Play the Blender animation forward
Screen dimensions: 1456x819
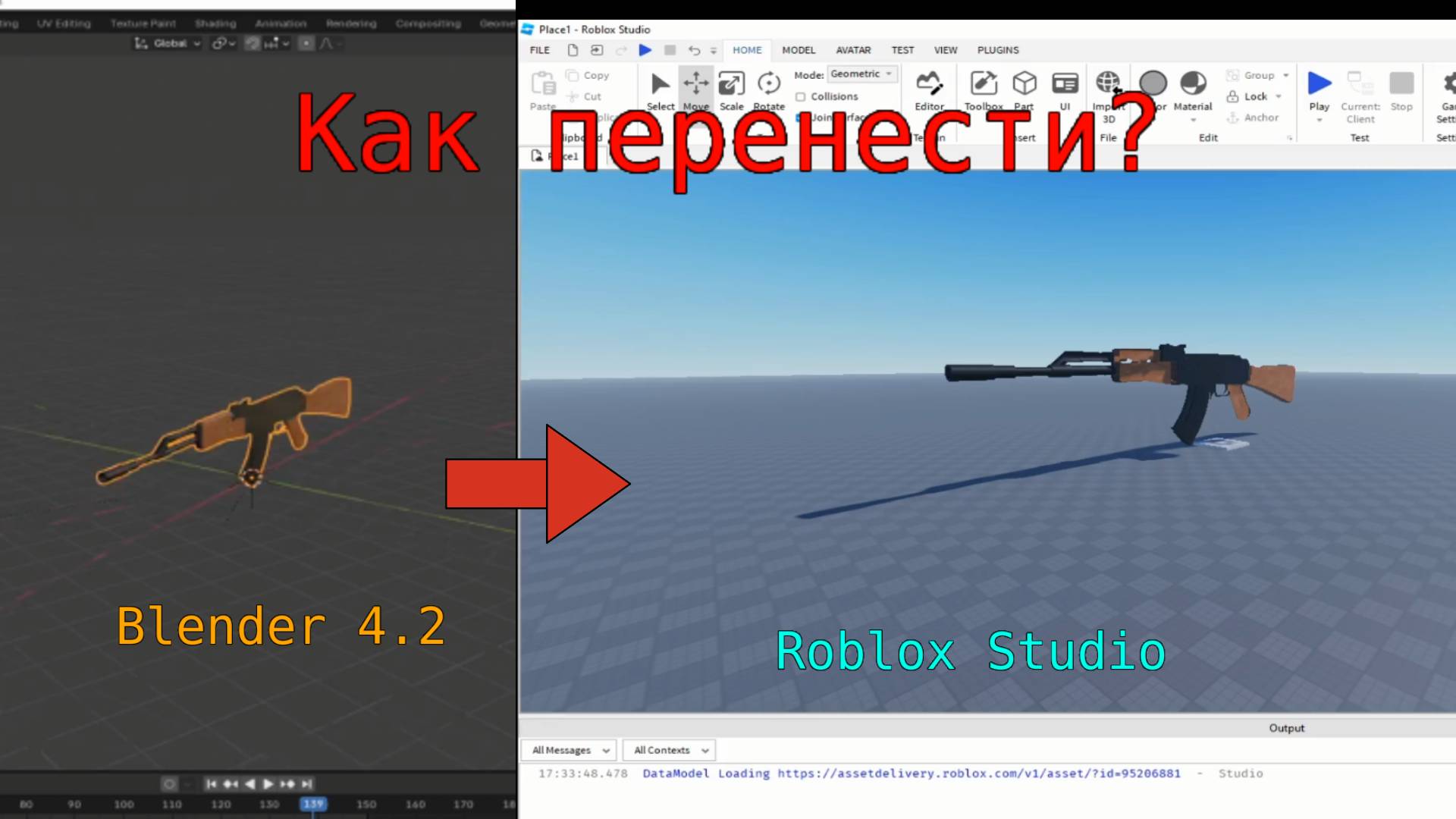[268, 783]
